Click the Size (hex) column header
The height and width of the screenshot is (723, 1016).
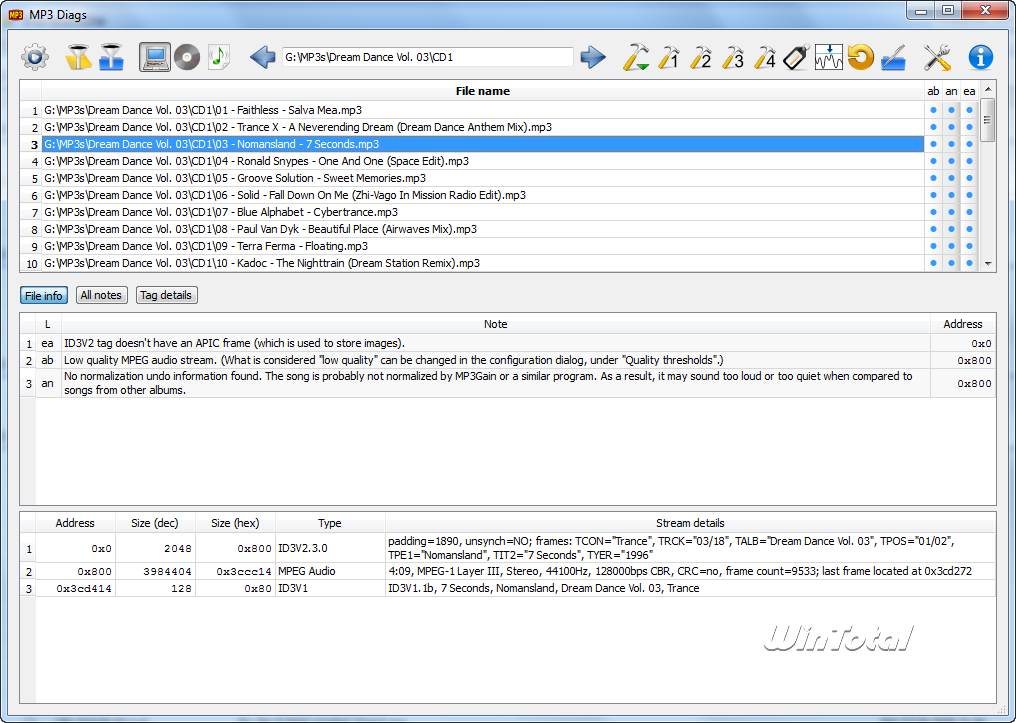[x=235, y=523]
